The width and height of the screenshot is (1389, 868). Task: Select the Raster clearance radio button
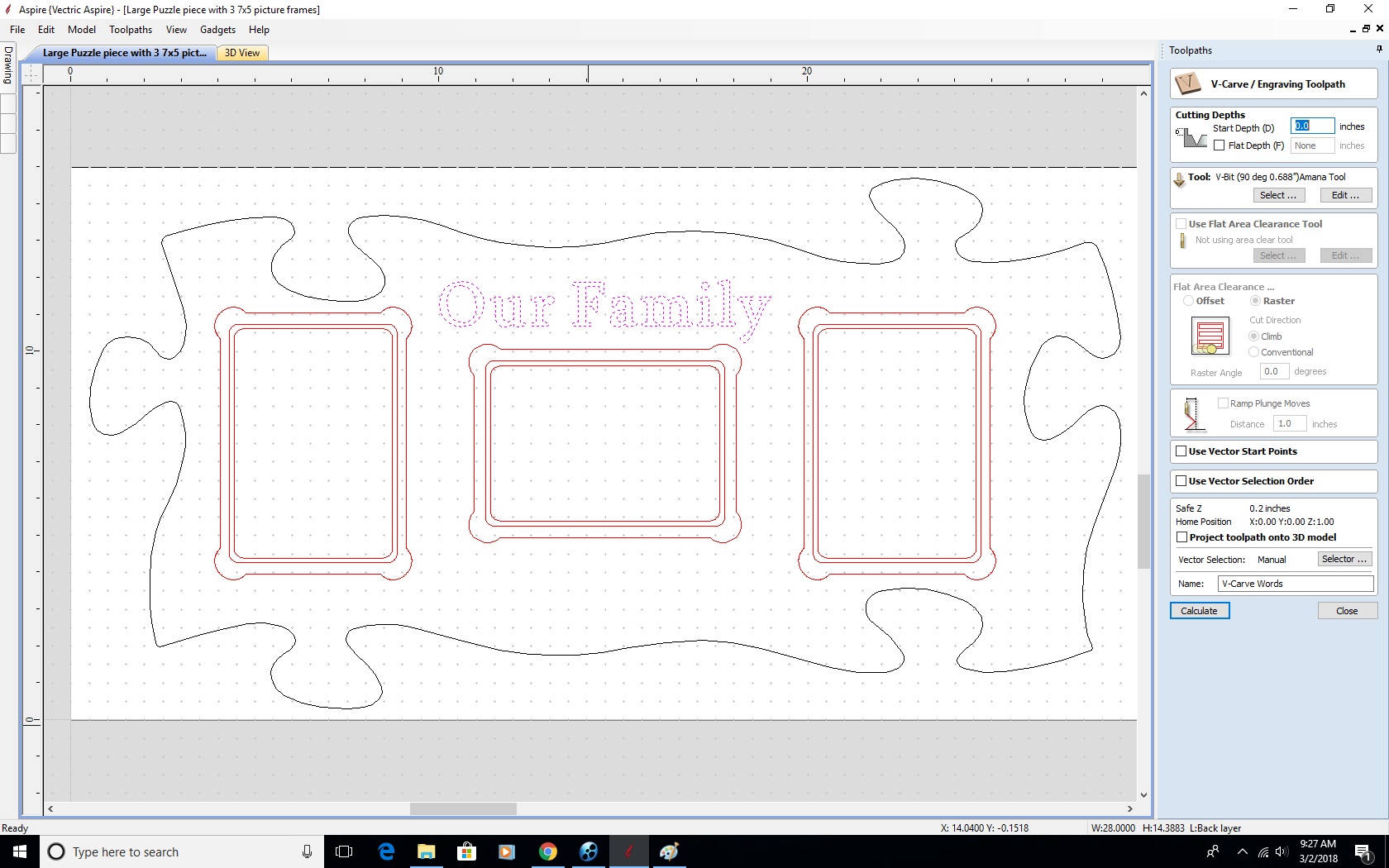tap(1255, 301)
